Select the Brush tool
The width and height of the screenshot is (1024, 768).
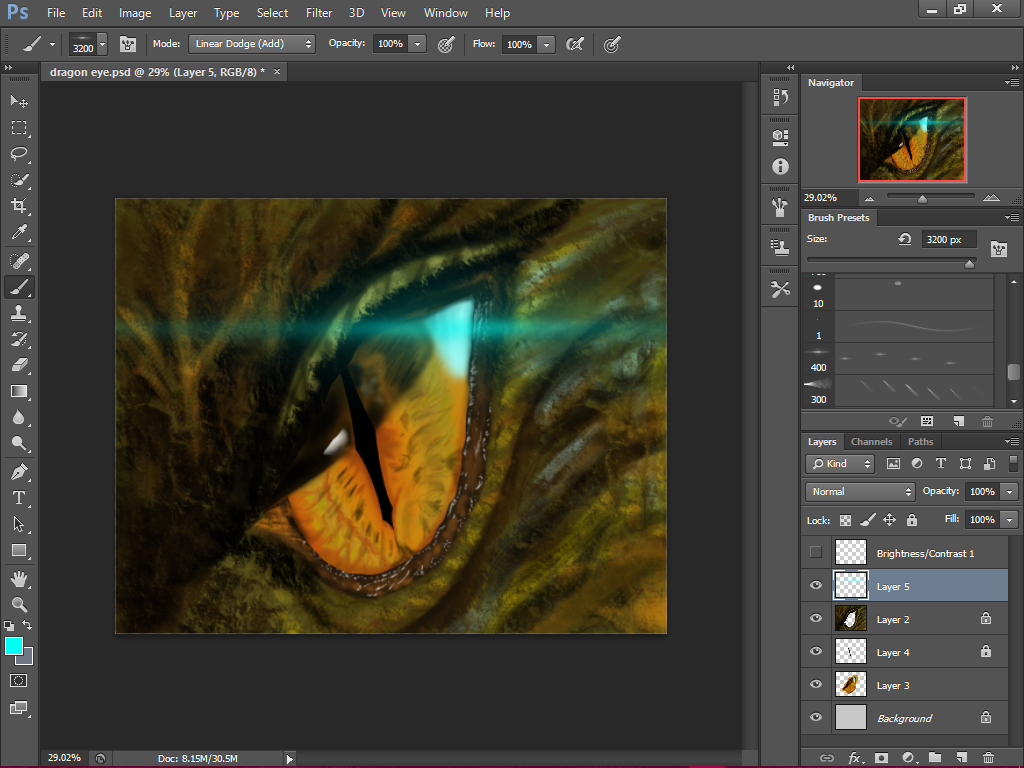[x=20, y=287]
